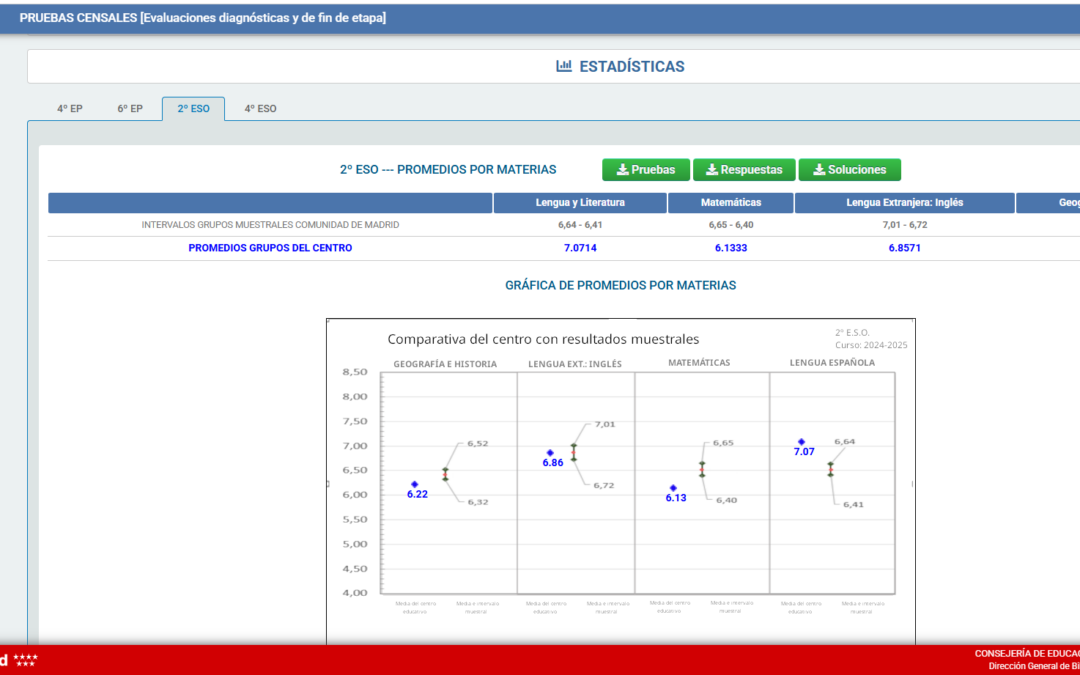The height and width of the screenshot is (675, 1080).
Task: Go to the 4º ESO tab
Action: point(260,109)
